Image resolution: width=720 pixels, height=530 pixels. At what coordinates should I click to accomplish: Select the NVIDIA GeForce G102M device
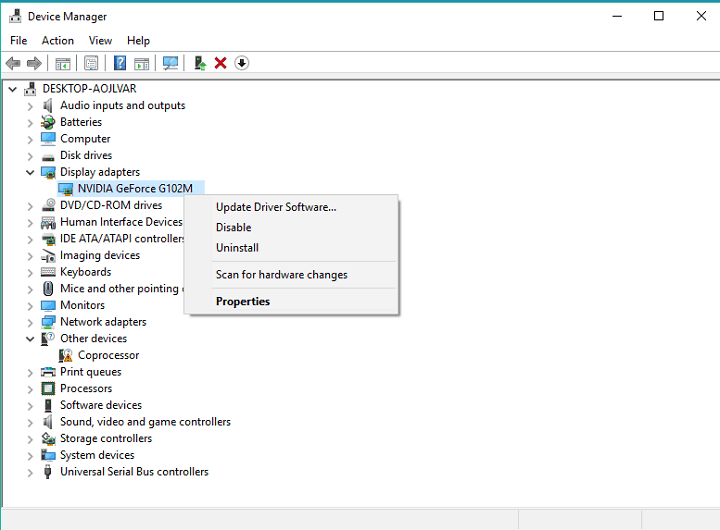tap(134, 188)
